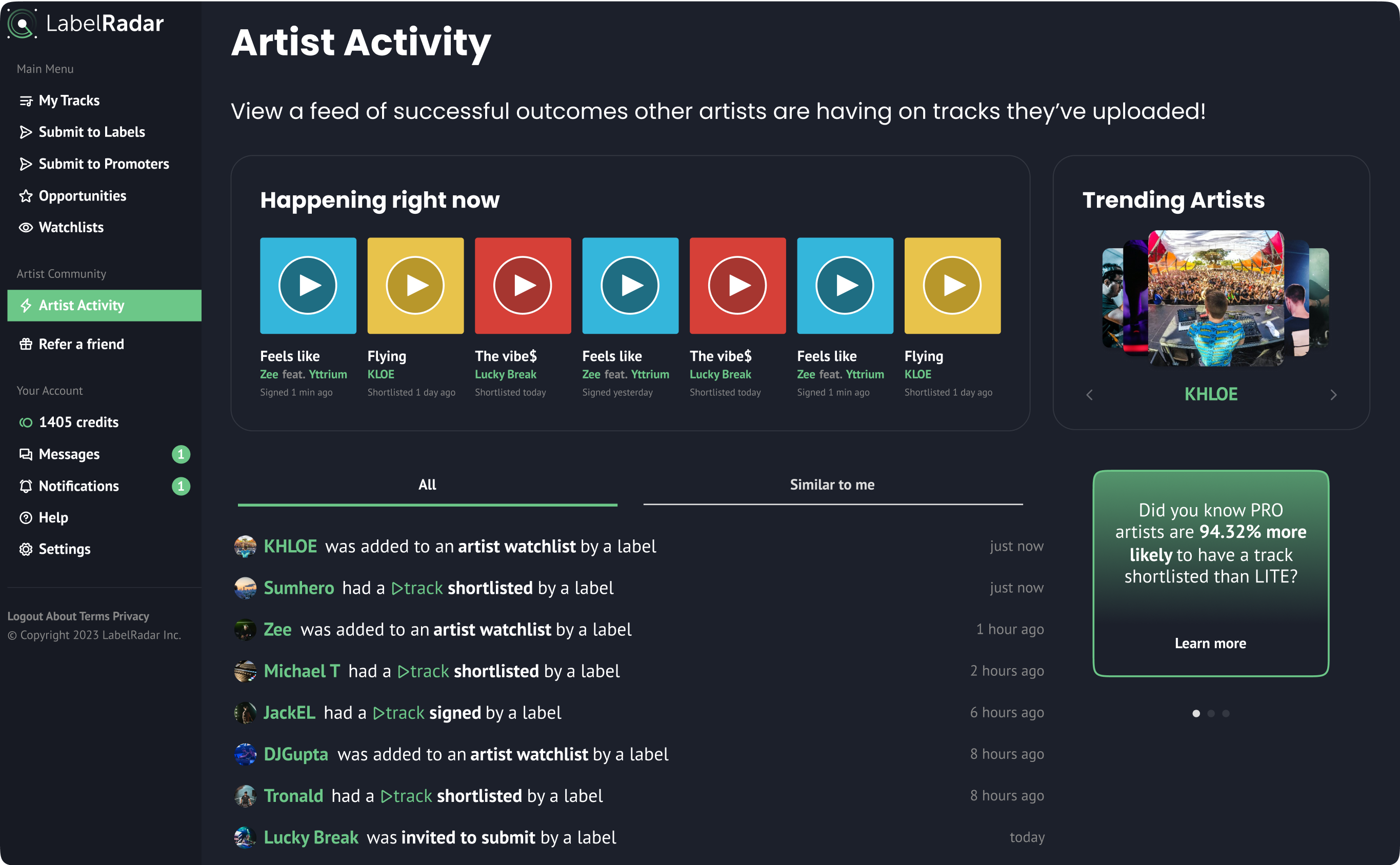Select the All activity tab

[x=427, y=485]
